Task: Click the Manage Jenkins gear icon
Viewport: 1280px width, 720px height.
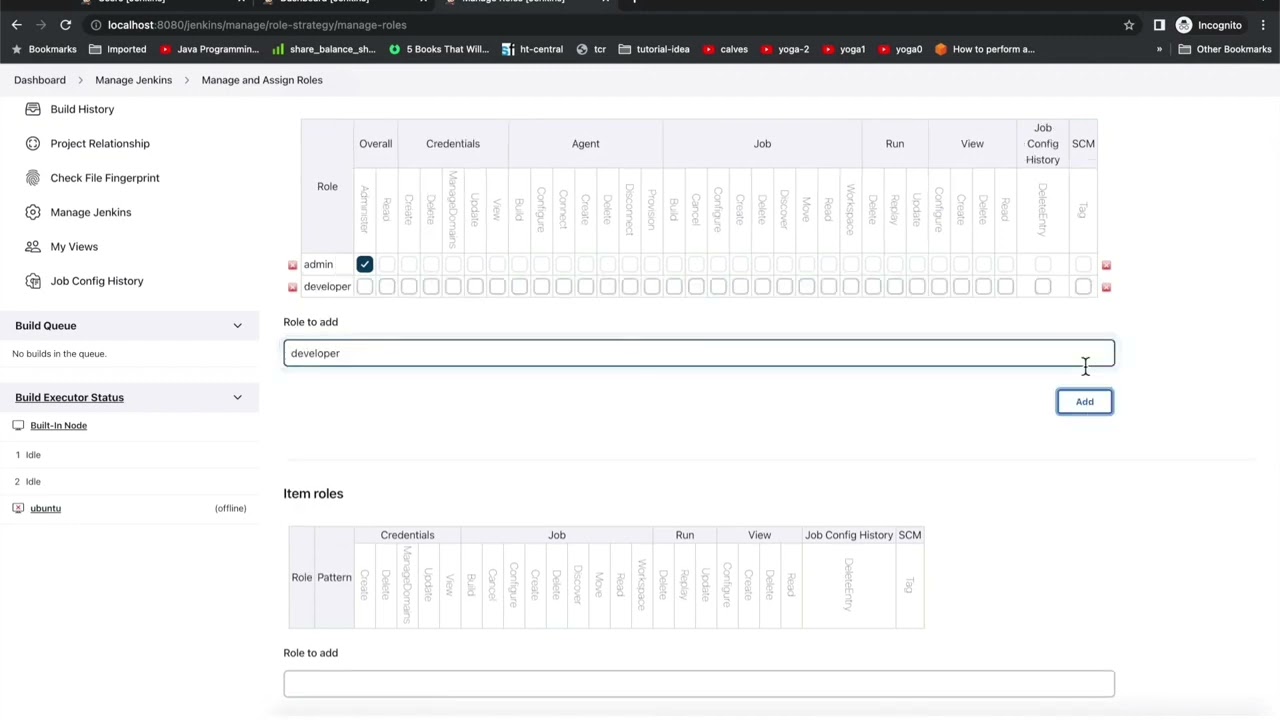Action: tap(33, 212)
